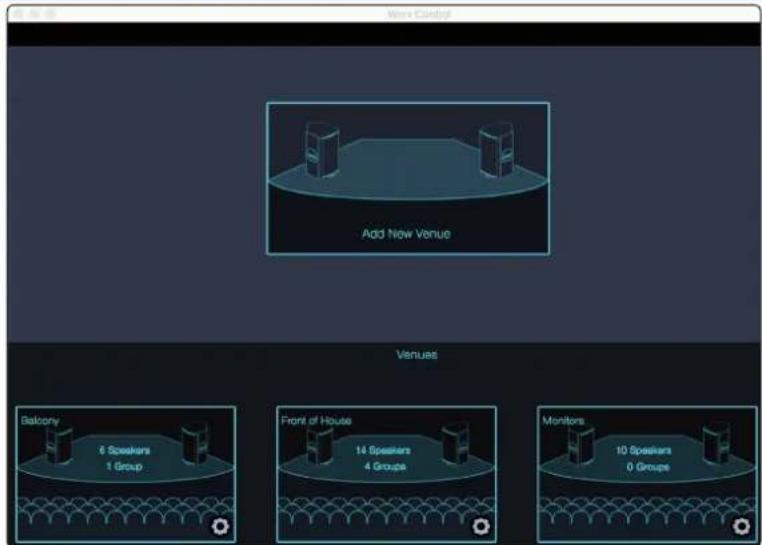This screenshot has width=762, height=545.
Task: Click the Front of House name label
Action: 316,421
